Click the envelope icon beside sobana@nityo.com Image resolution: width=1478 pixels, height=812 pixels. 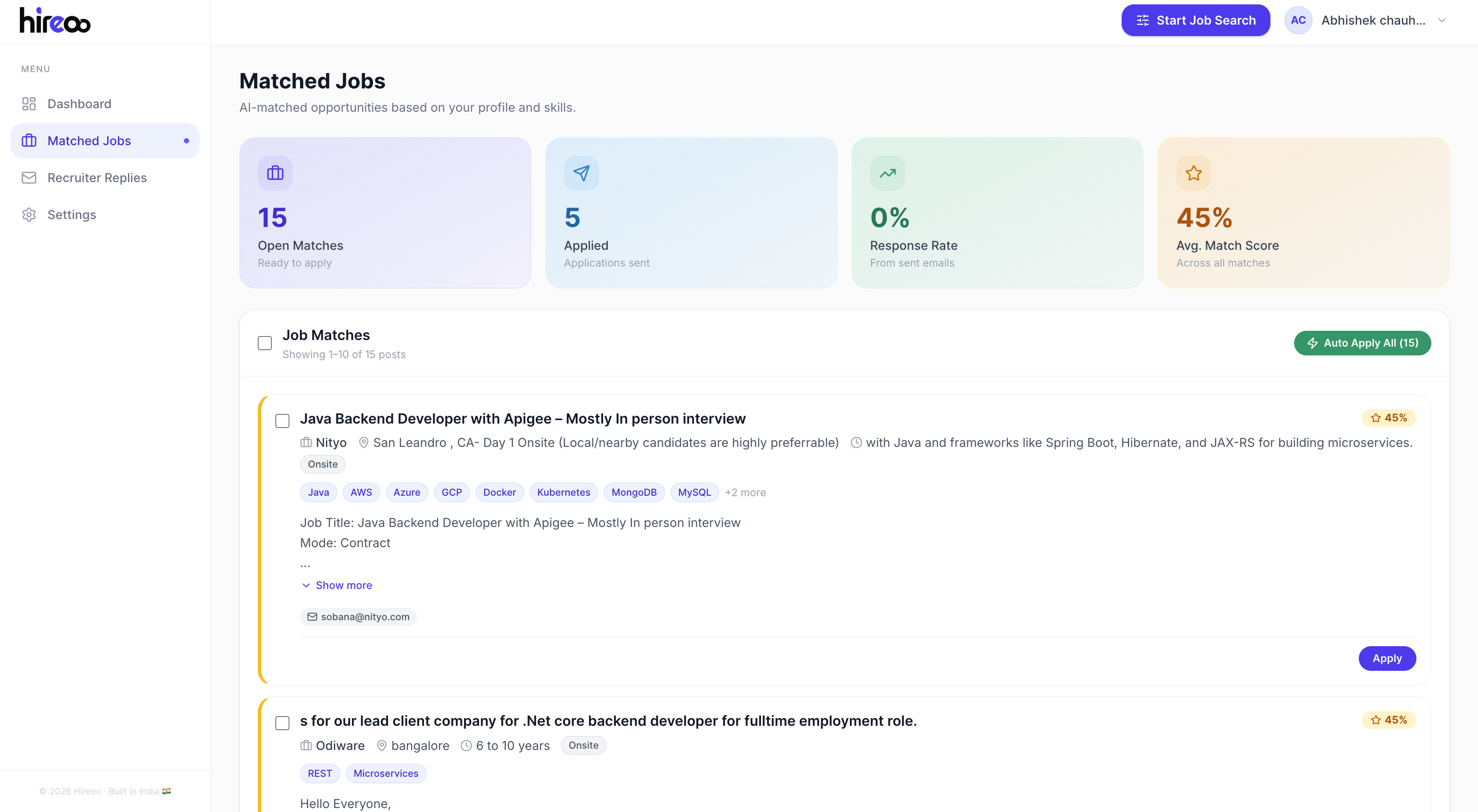312,616
